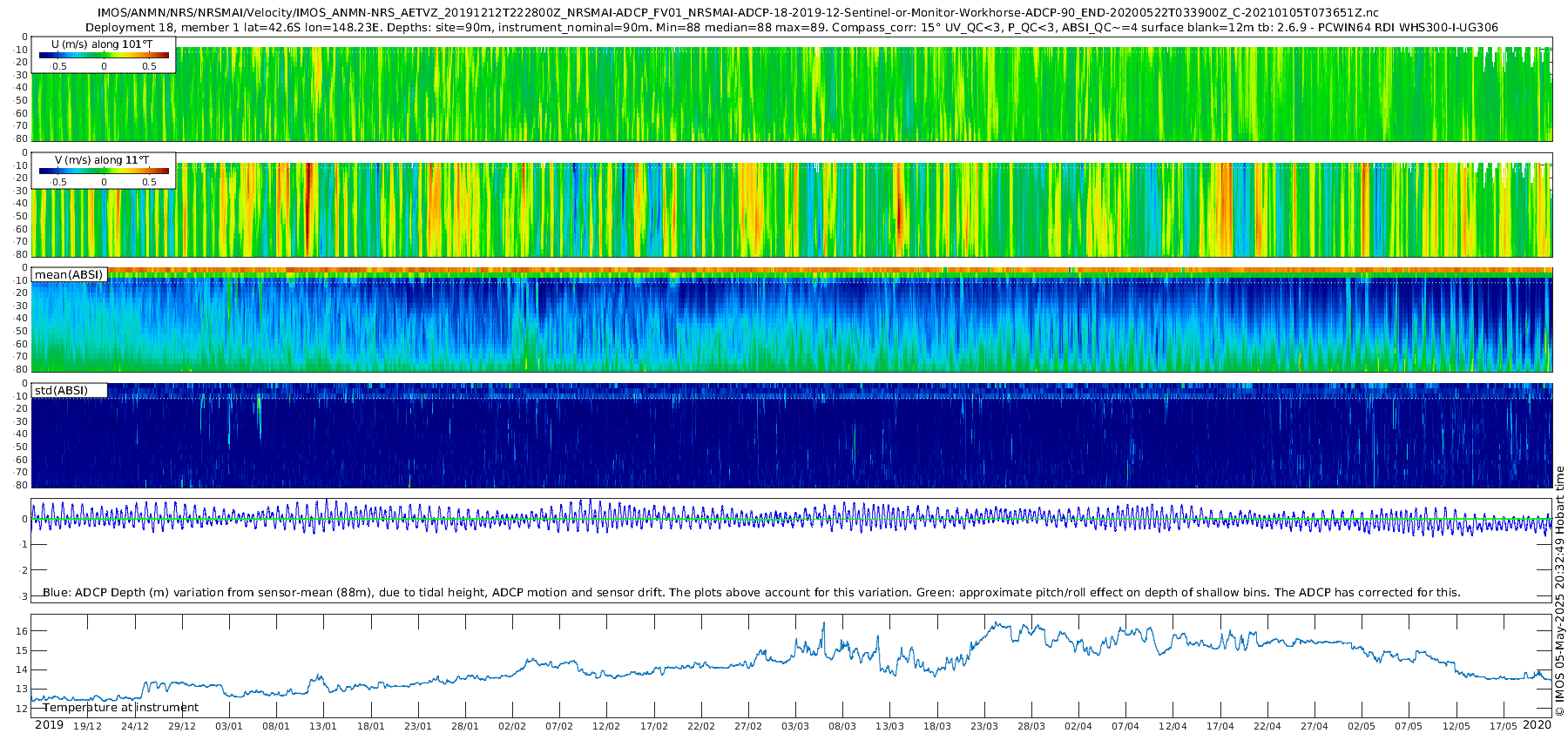Click the 19/12 date tick label

point(87,726)
